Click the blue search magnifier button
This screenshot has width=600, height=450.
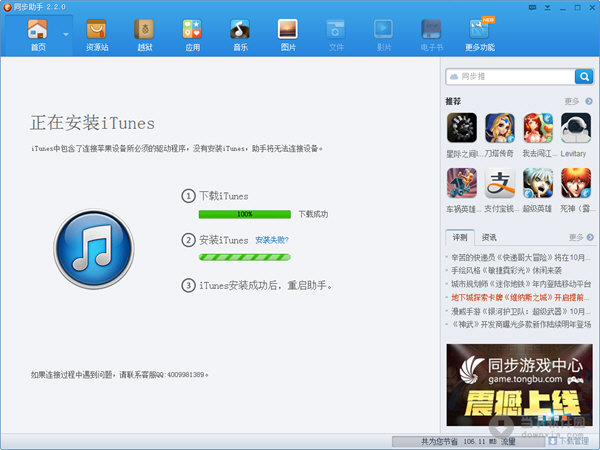point(584,77)
